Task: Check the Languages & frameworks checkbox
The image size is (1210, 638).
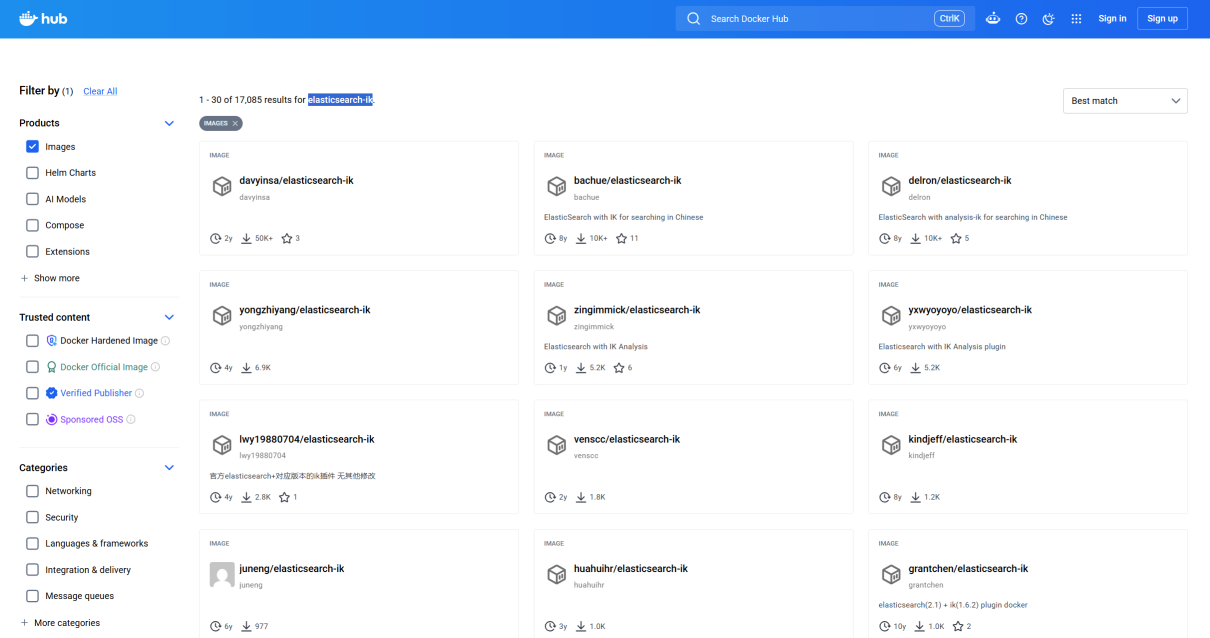Action: [x=32, y=543]
